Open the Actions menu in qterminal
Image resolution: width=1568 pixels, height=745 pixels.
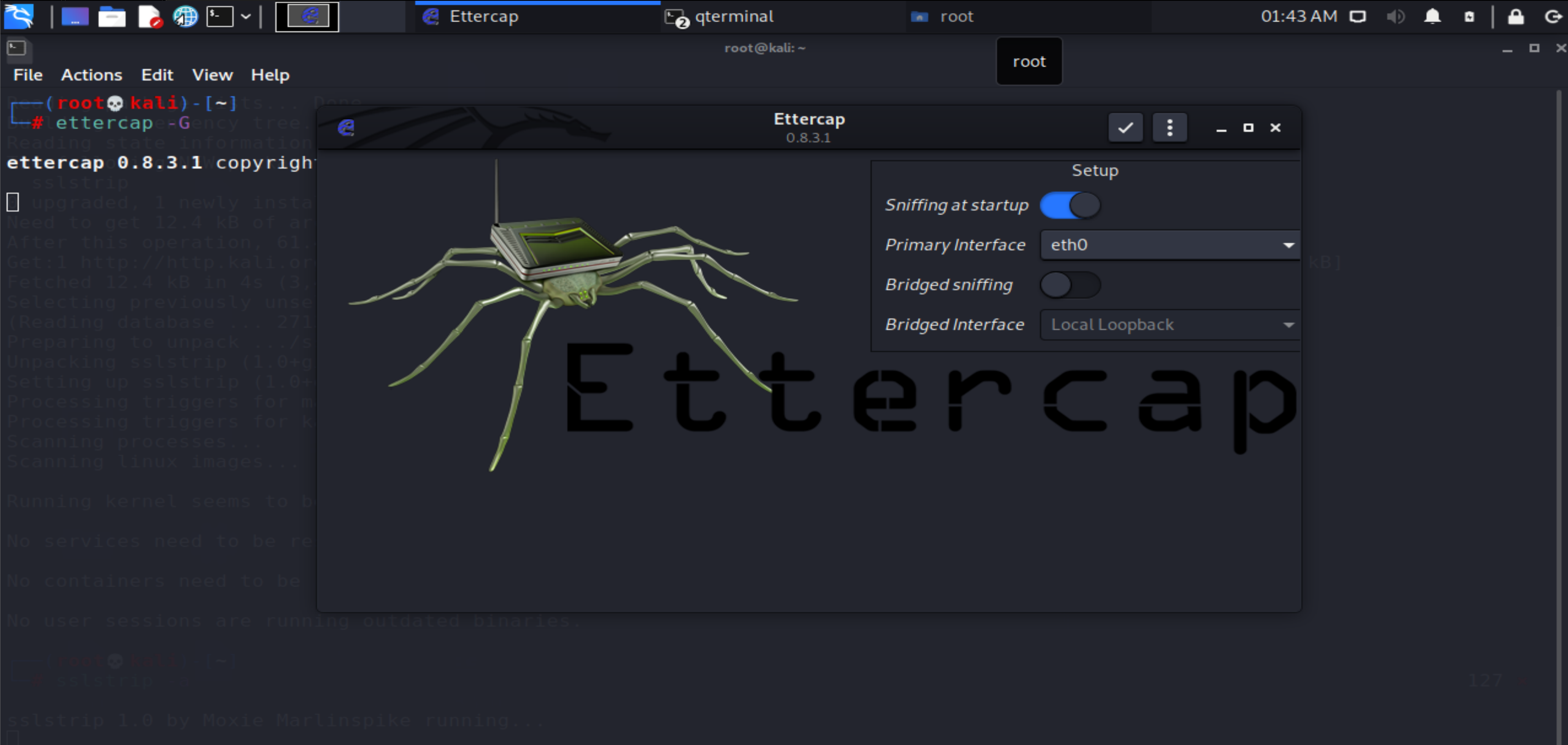[91, 75]
